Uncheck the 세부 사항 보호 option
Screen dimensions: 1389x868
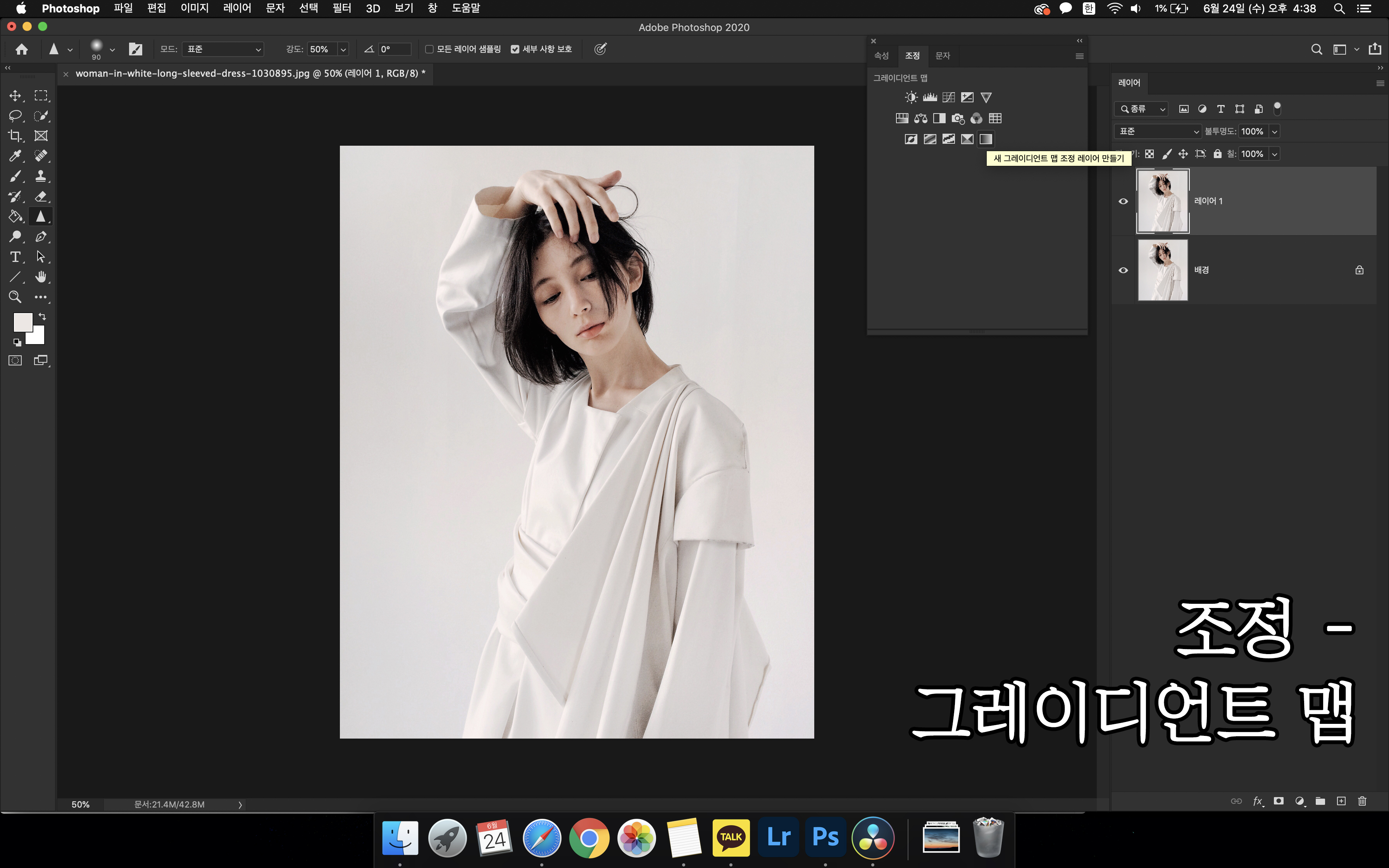515,49
